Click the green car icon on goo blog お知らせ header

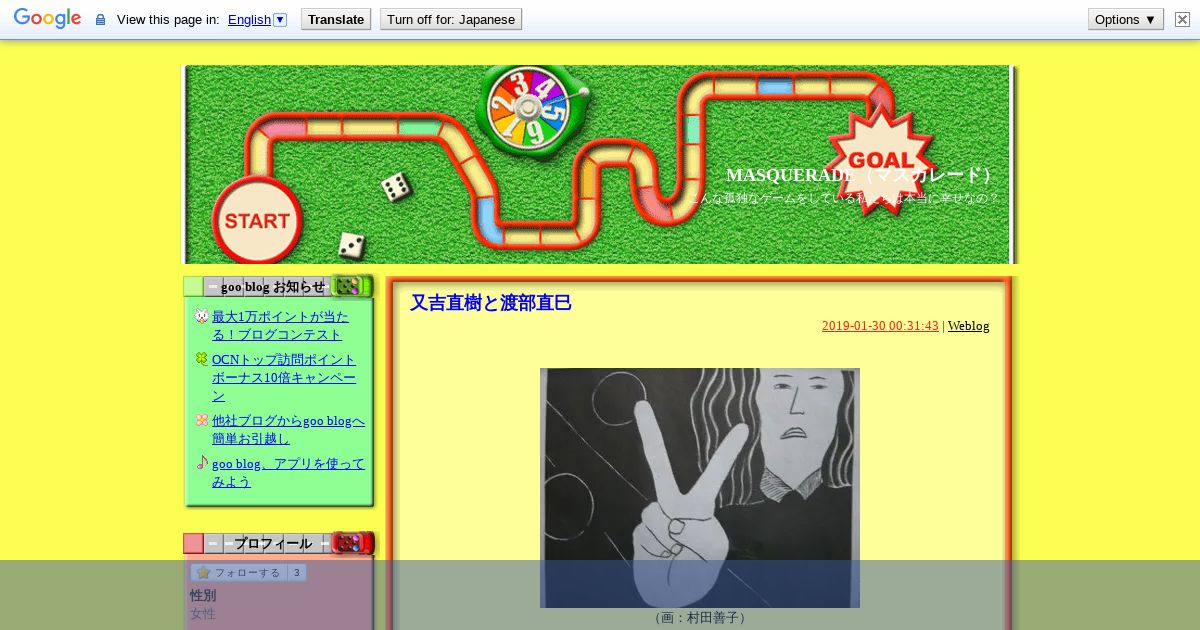click(x=351, y=286)
